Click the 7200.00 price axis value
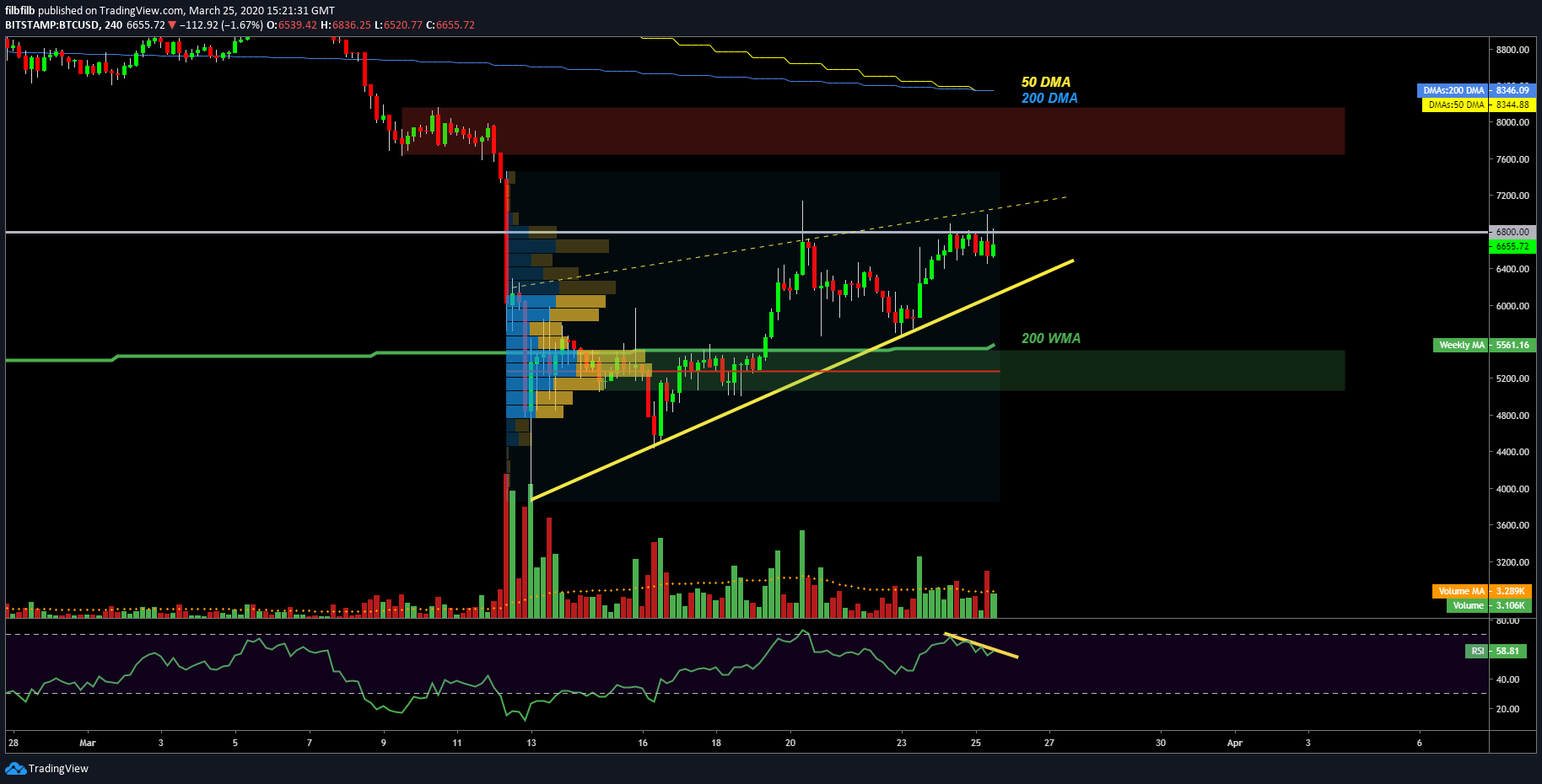This screenshot has height=784, width=1542. pyautogui.click(x=1512, y=196)
